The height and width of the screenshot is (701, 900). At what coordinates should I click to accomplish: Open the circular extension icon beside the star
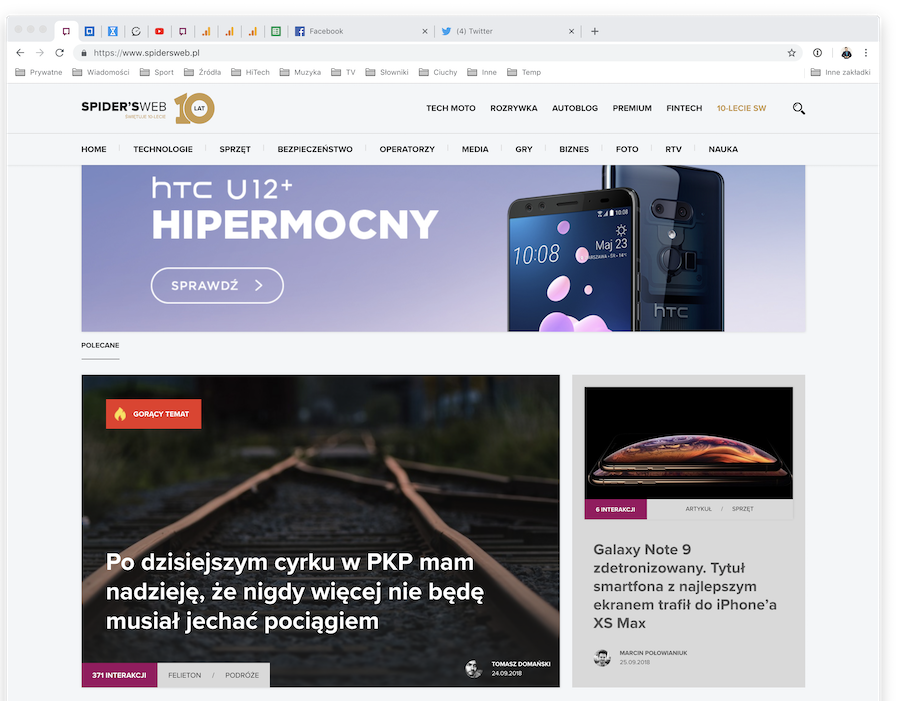coord(817,53)
